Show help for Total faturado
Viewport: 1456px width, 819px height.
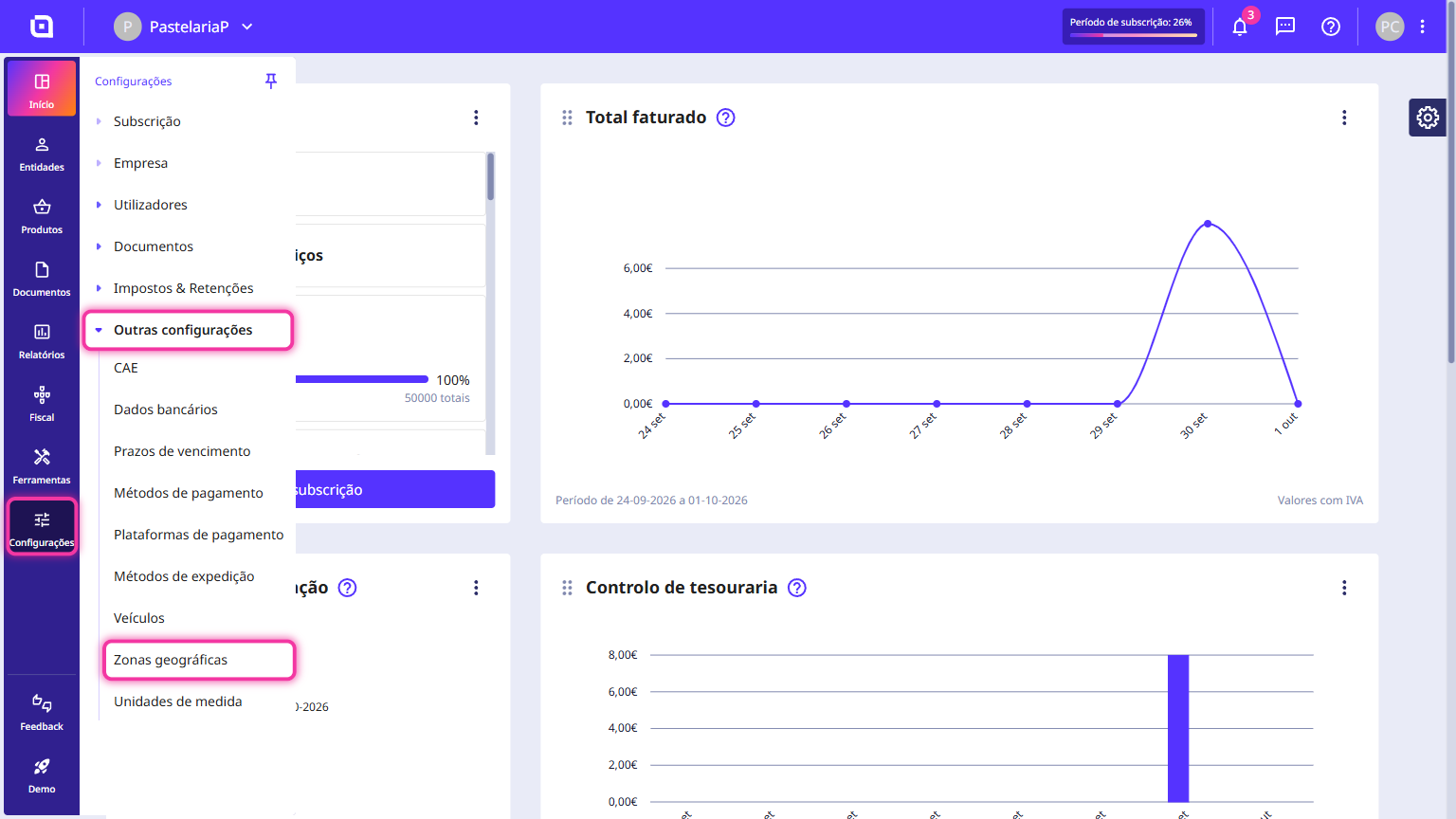point(726,118)
